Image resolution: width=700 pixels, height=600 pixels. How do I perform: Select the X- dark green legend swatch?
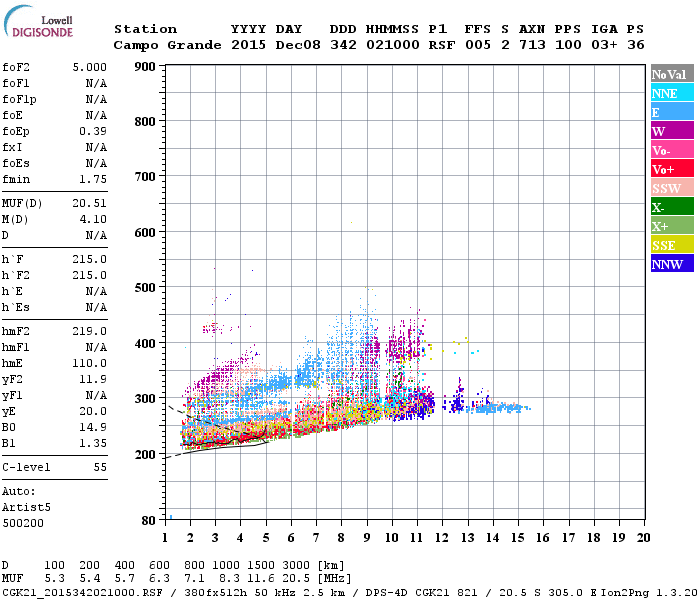pos(672,207)
